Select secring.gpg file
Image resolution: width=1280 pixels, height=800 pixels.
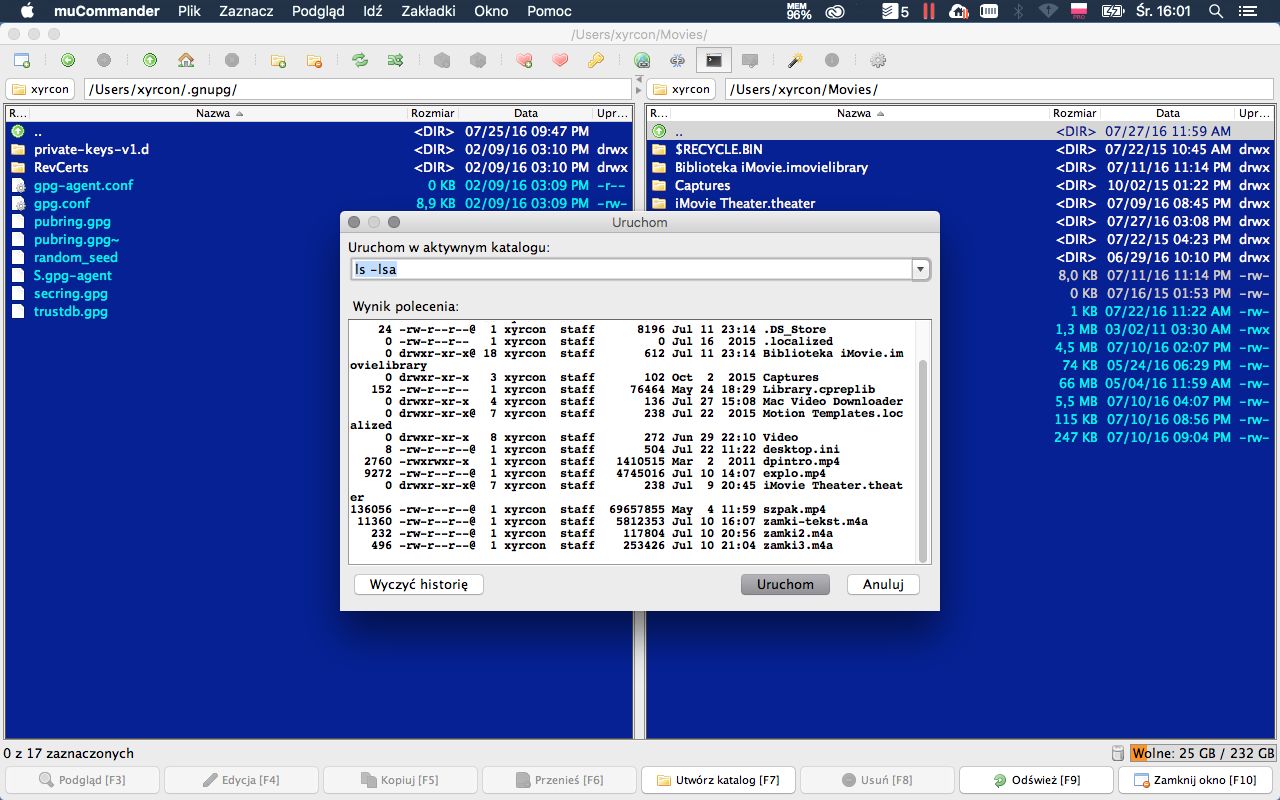click(70, 293)
